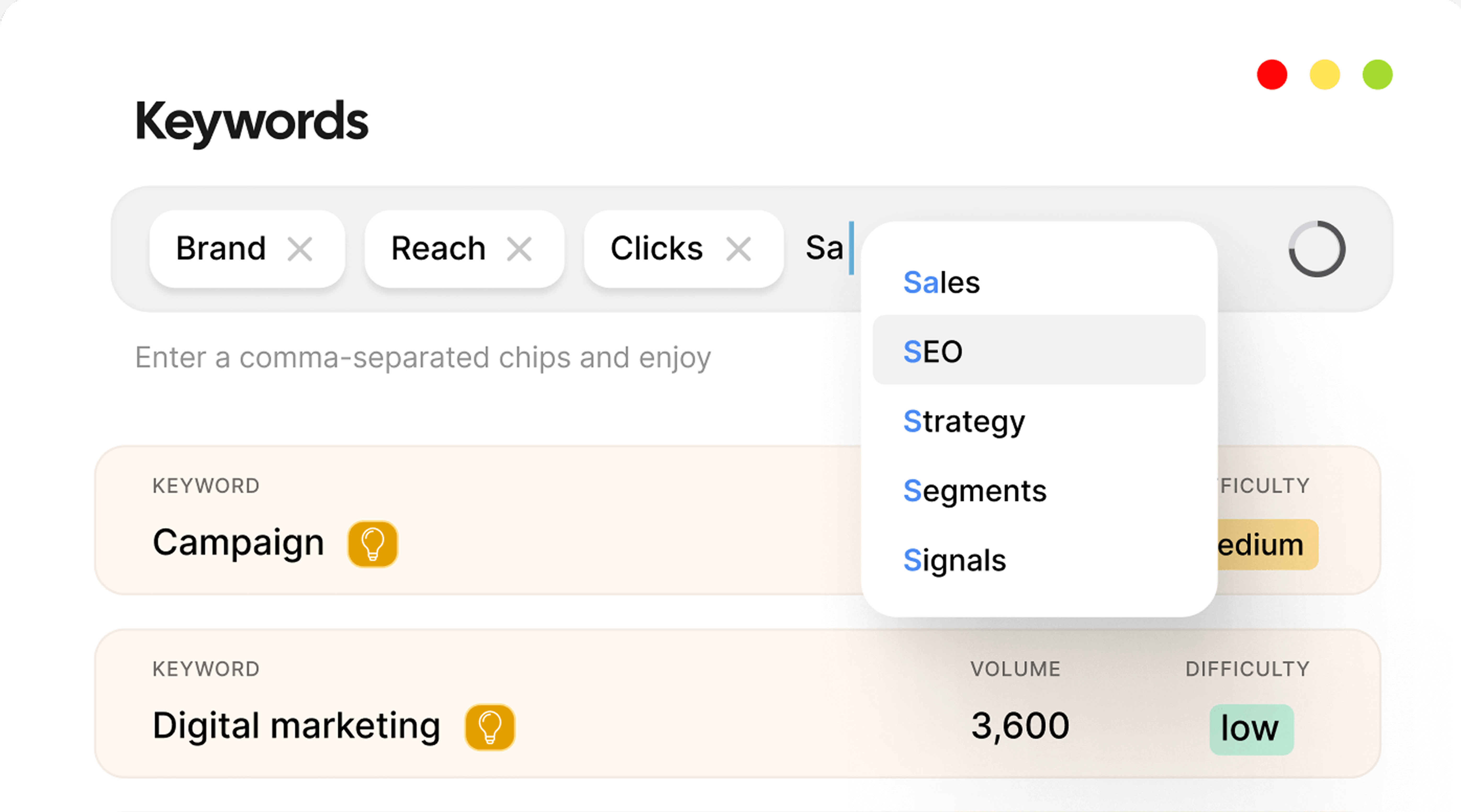Viewport: 1461px width, 812px height.
Task: Click the yellow window dot
Action: point(1324,74)
